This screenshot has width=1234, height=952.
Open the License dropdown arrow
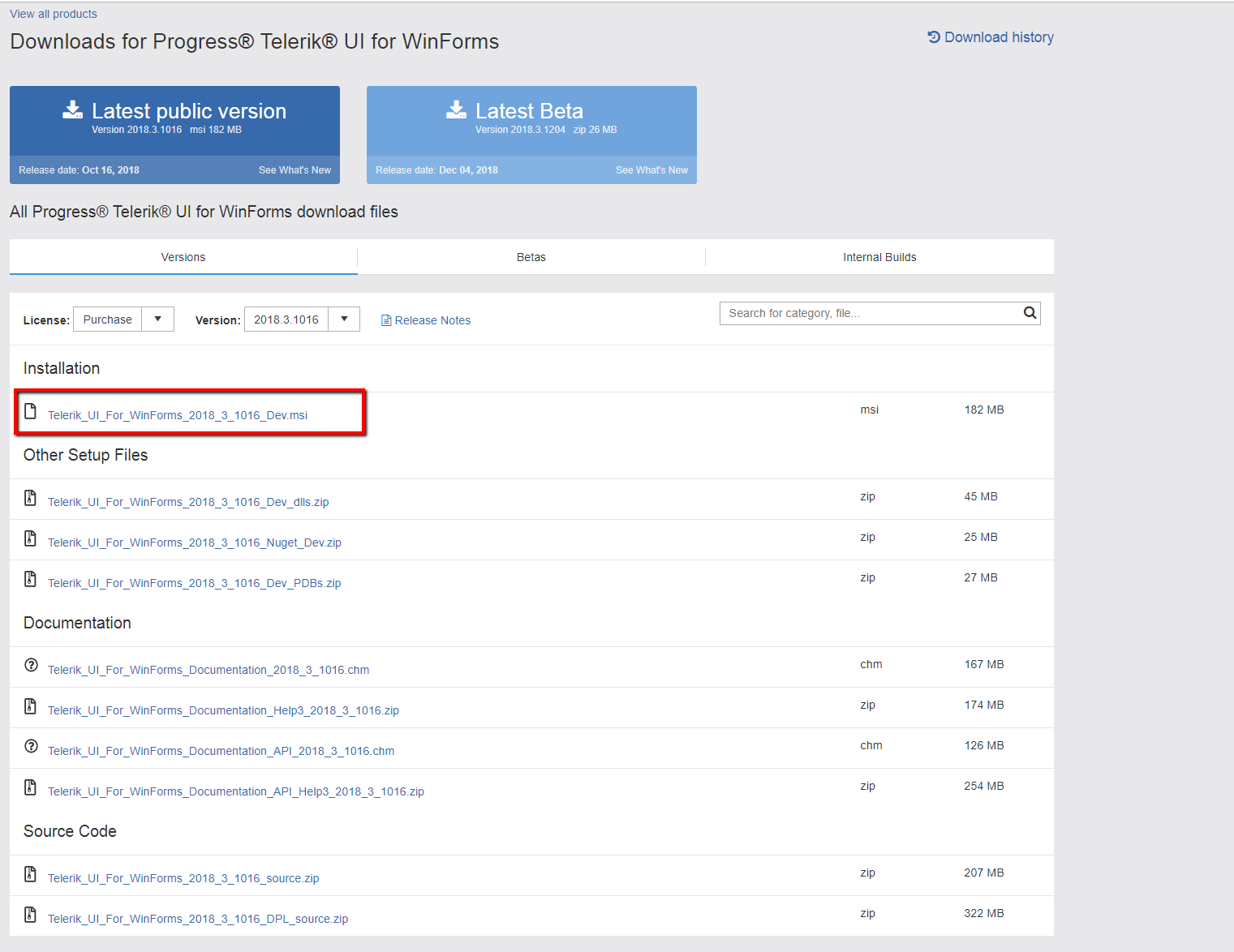pyautogui.click(x=158, y=319)
